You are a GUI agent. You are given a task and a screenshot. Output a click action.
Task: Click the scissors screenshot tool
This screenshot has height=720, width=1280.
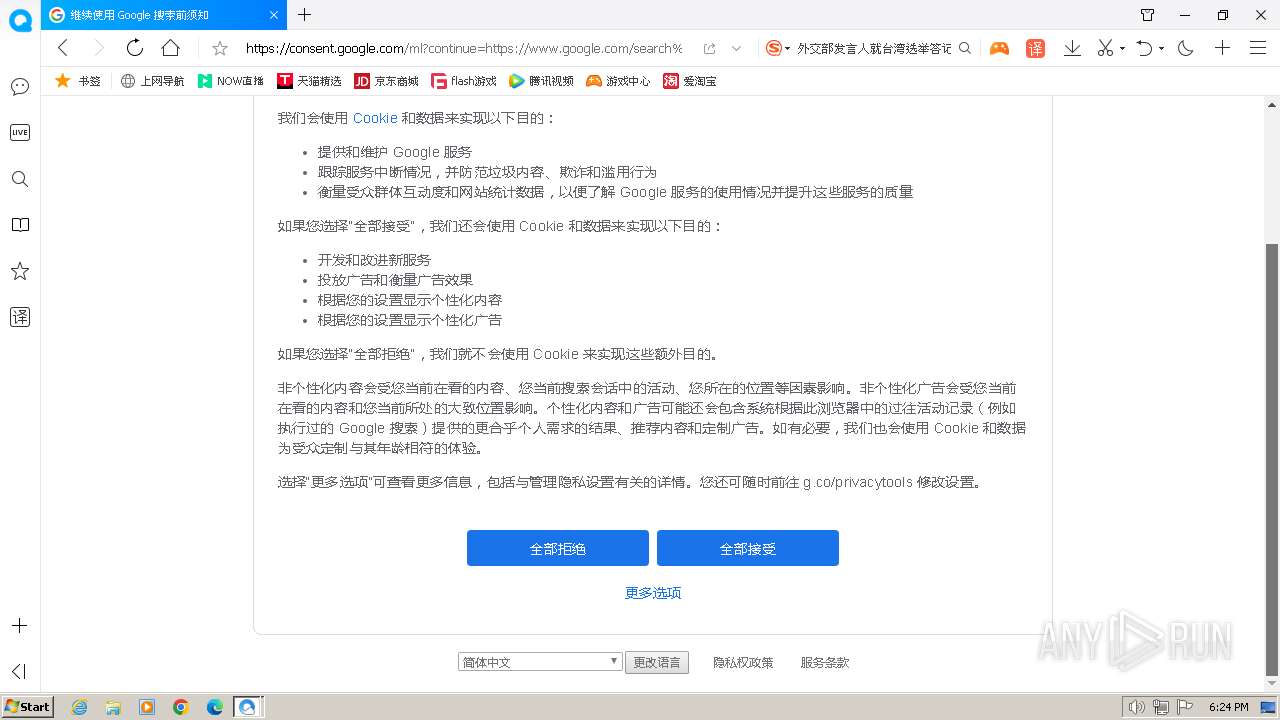point(1105,48)
